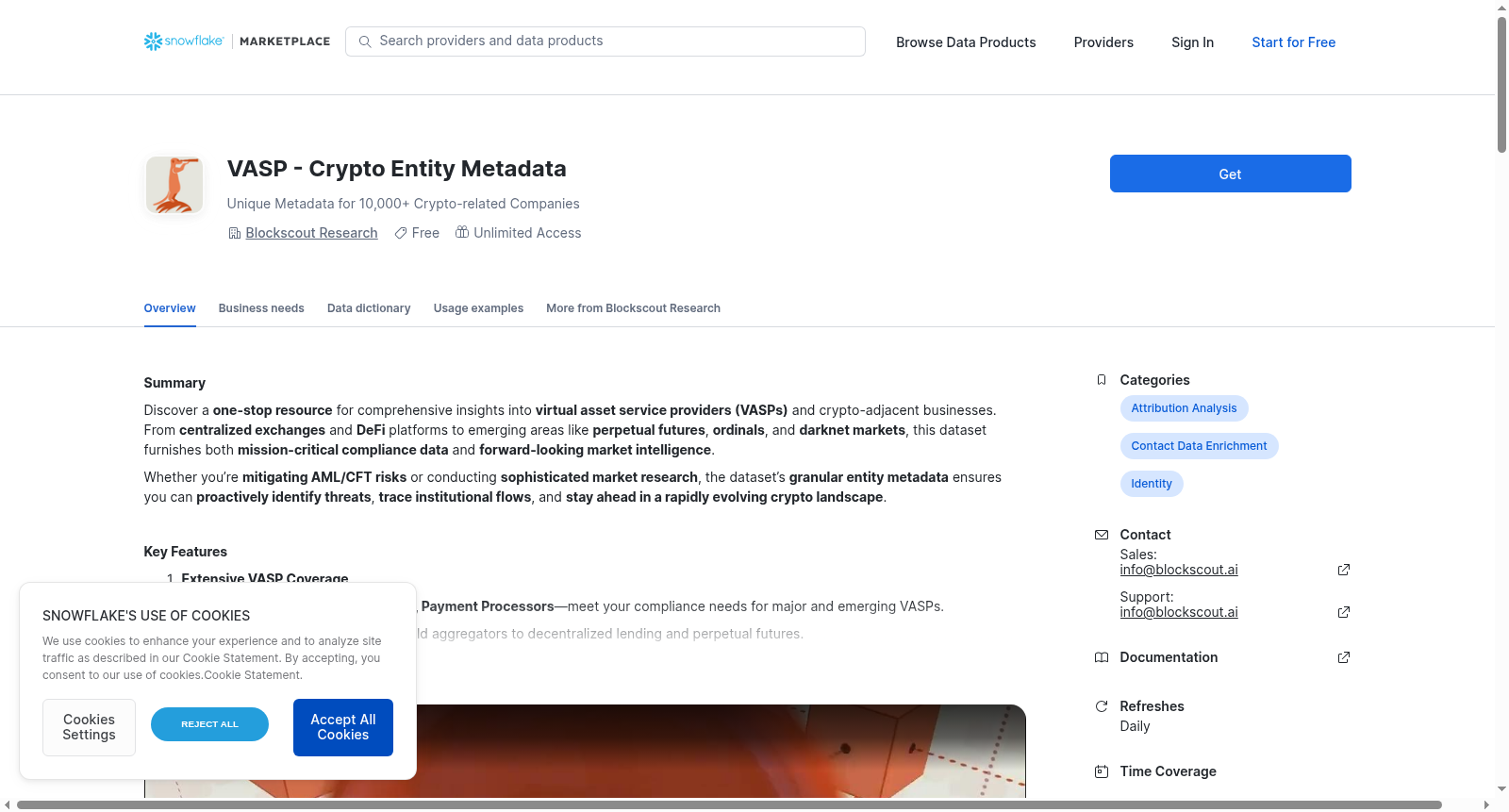Image resolution: width=1509 pixels, height=812 pixels.
Task: Open the Documentation link
Action: [1169, 657]
